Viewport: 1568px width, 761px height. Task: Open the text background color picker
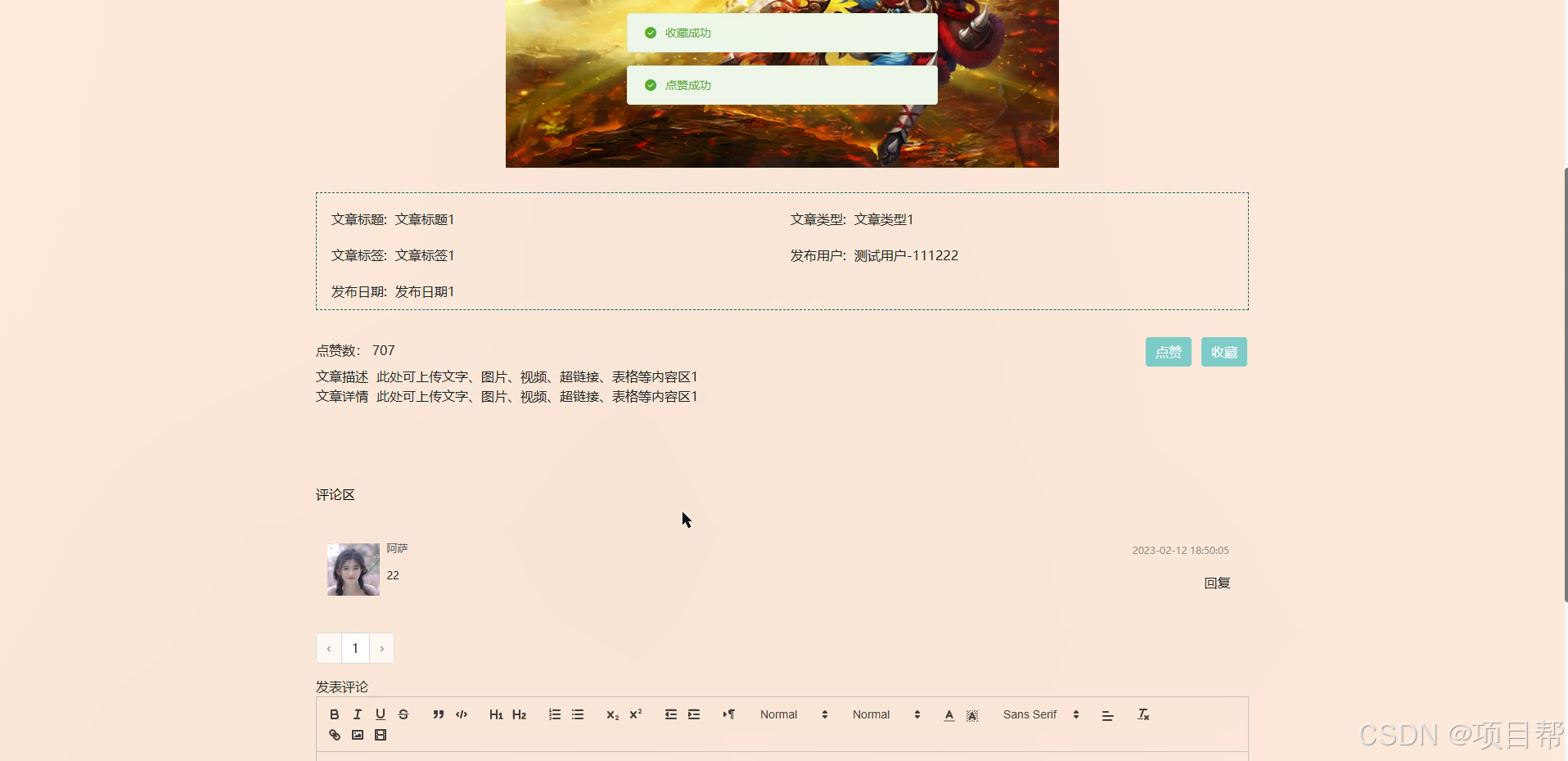coord(972,714)
